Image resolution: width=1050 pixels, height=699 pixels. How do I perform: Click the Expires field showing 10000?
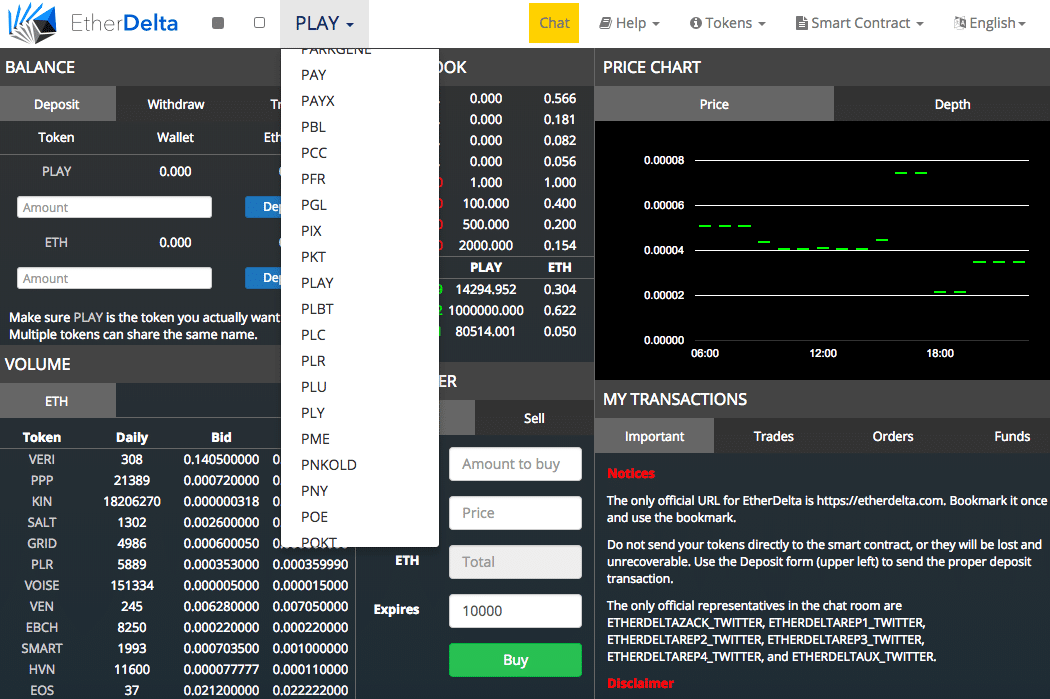coord(515,611)
